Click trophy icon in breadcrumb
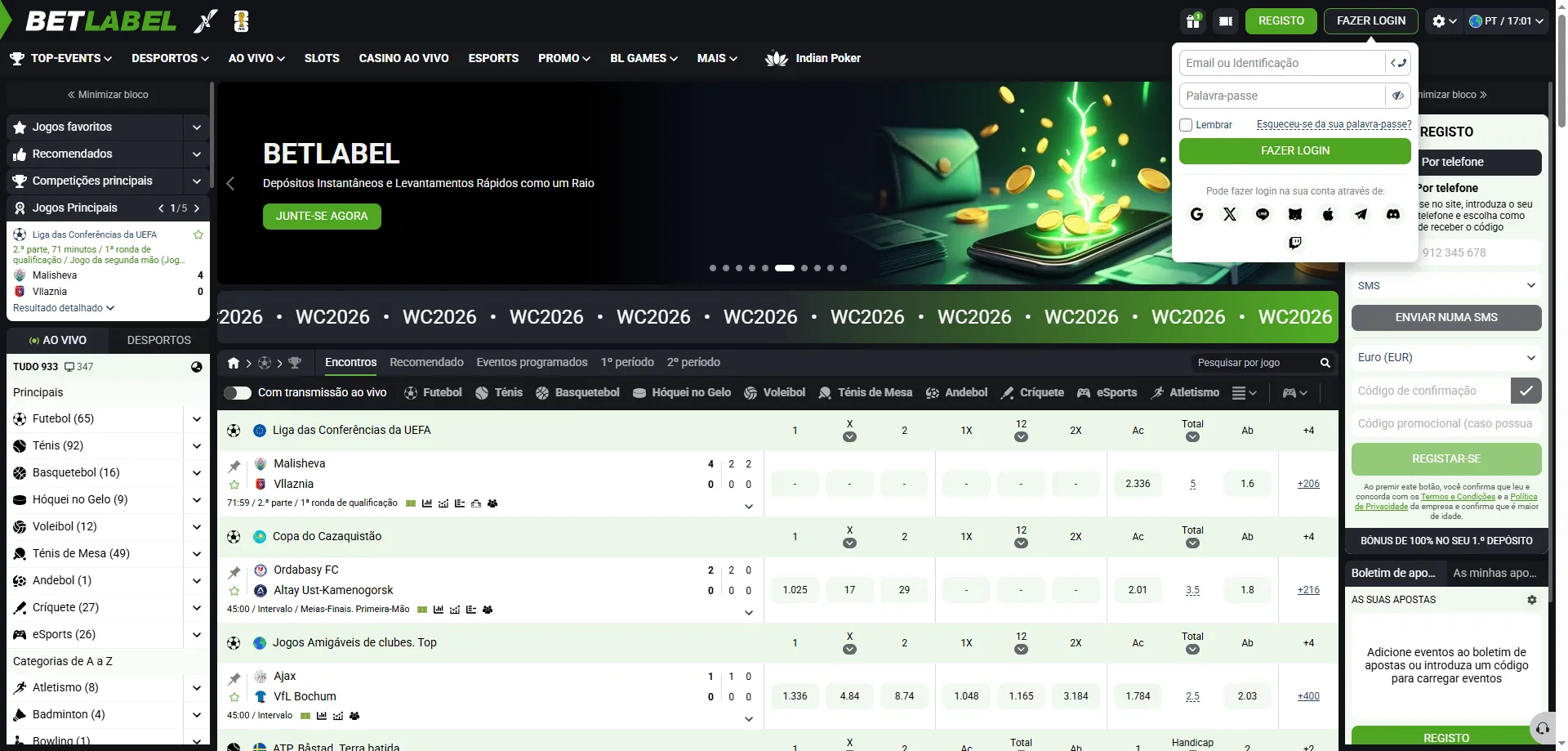Viewport: 1568px width, 751px height. tap(295, 363)
